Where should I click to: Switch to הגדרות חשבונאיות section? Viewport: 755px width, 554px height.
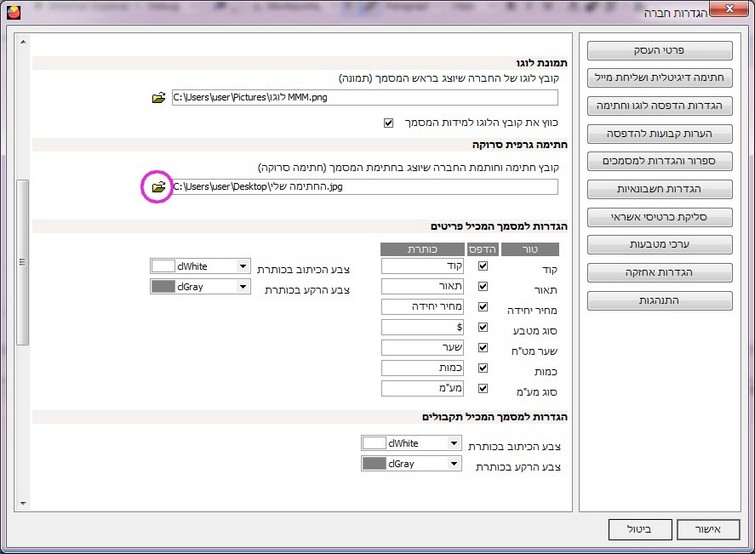point(660,189)
